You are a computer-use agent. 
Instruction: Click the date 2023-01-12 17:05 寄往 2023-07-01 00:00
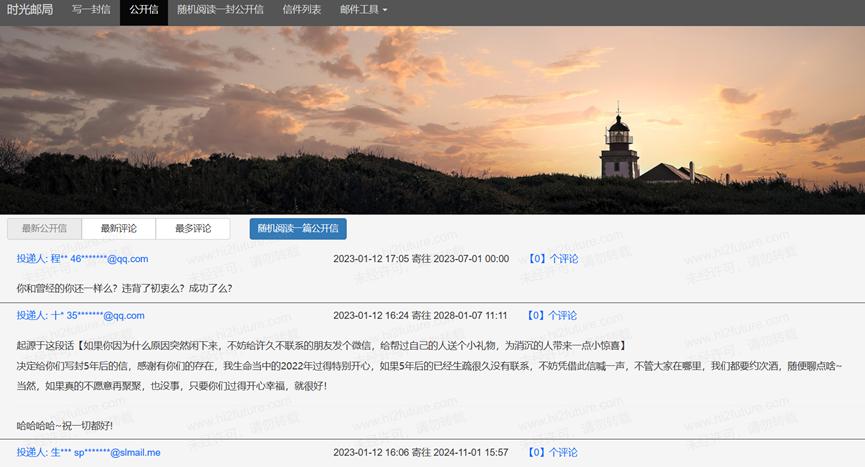[421, 259]
